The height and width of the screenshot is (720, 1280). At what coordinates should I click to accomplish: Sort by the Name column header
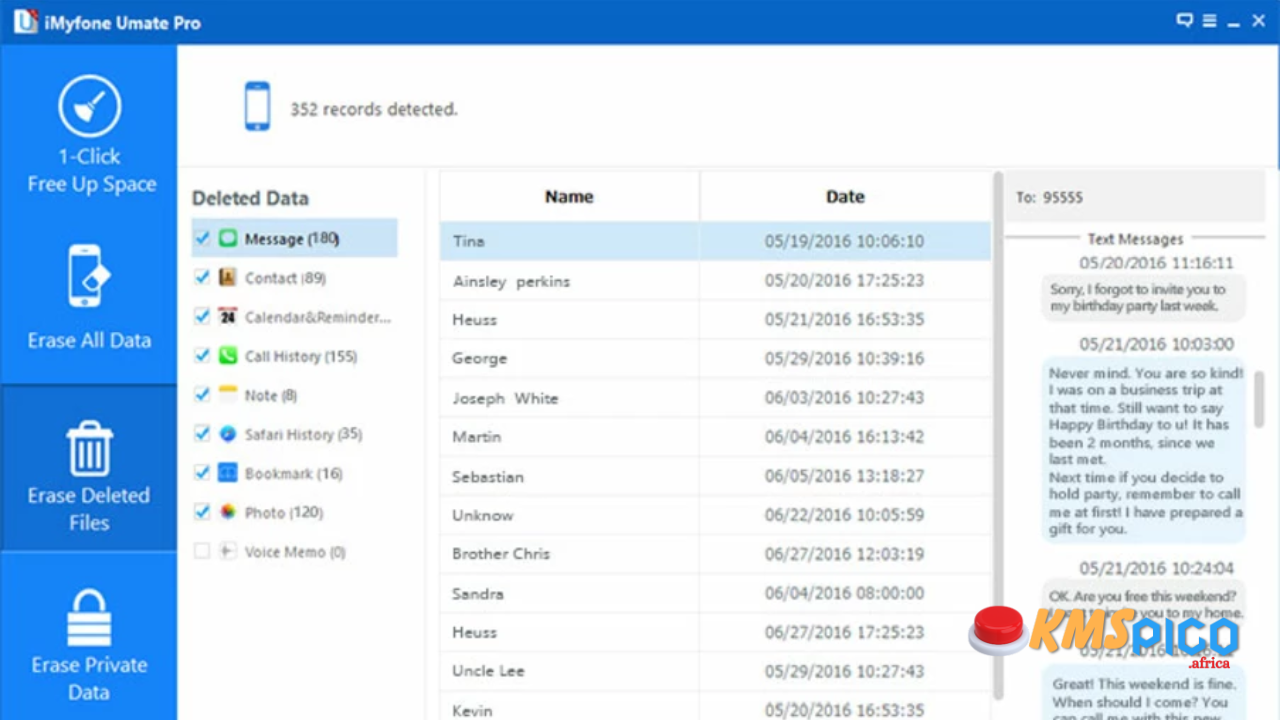pos(569,197)
